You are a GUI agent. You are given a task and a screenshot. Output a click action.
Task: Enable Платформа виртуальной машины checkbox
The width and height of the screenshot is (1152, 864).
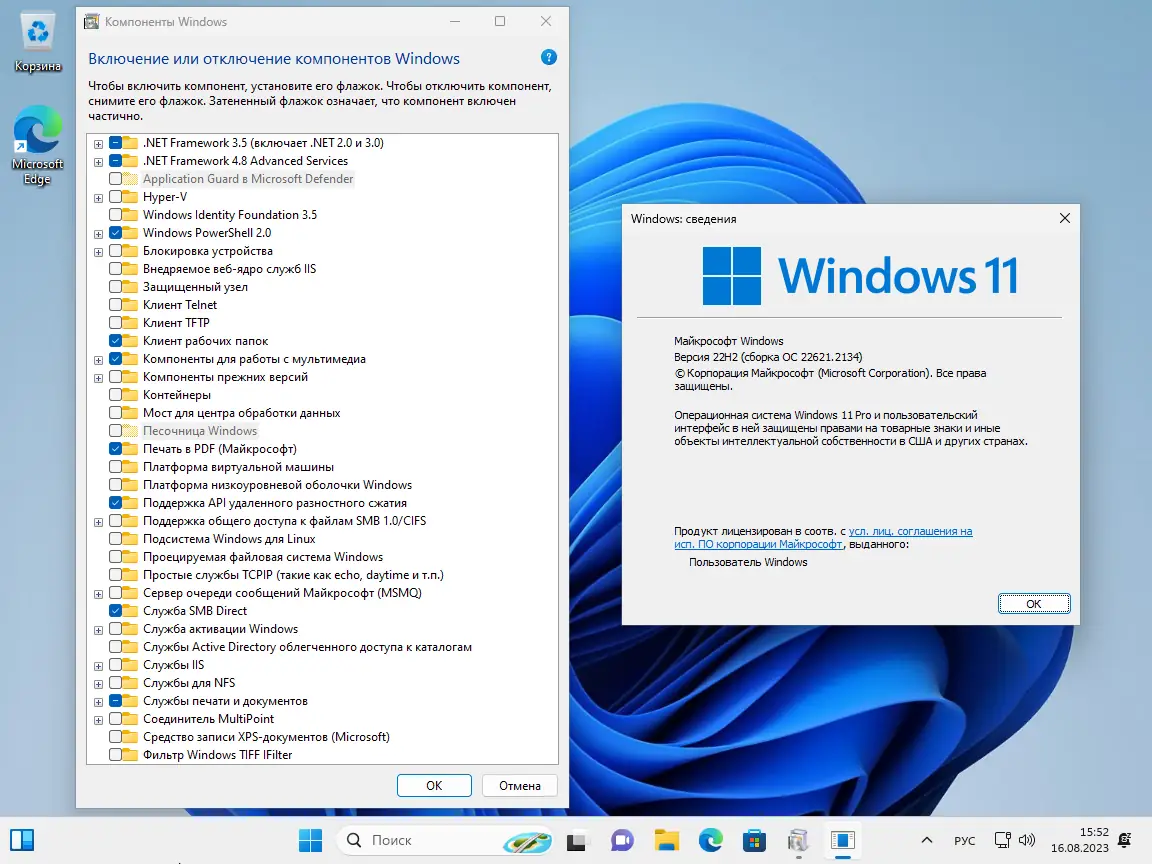click(115, 467)
